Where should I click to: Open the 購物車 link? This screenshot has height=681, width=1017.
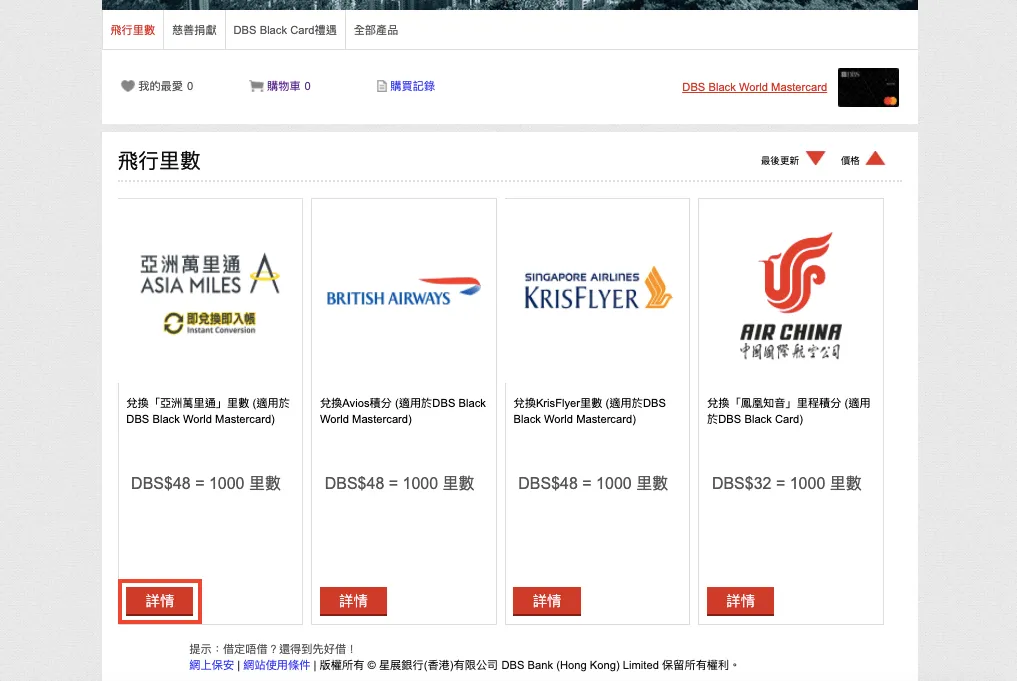(289, 86)
